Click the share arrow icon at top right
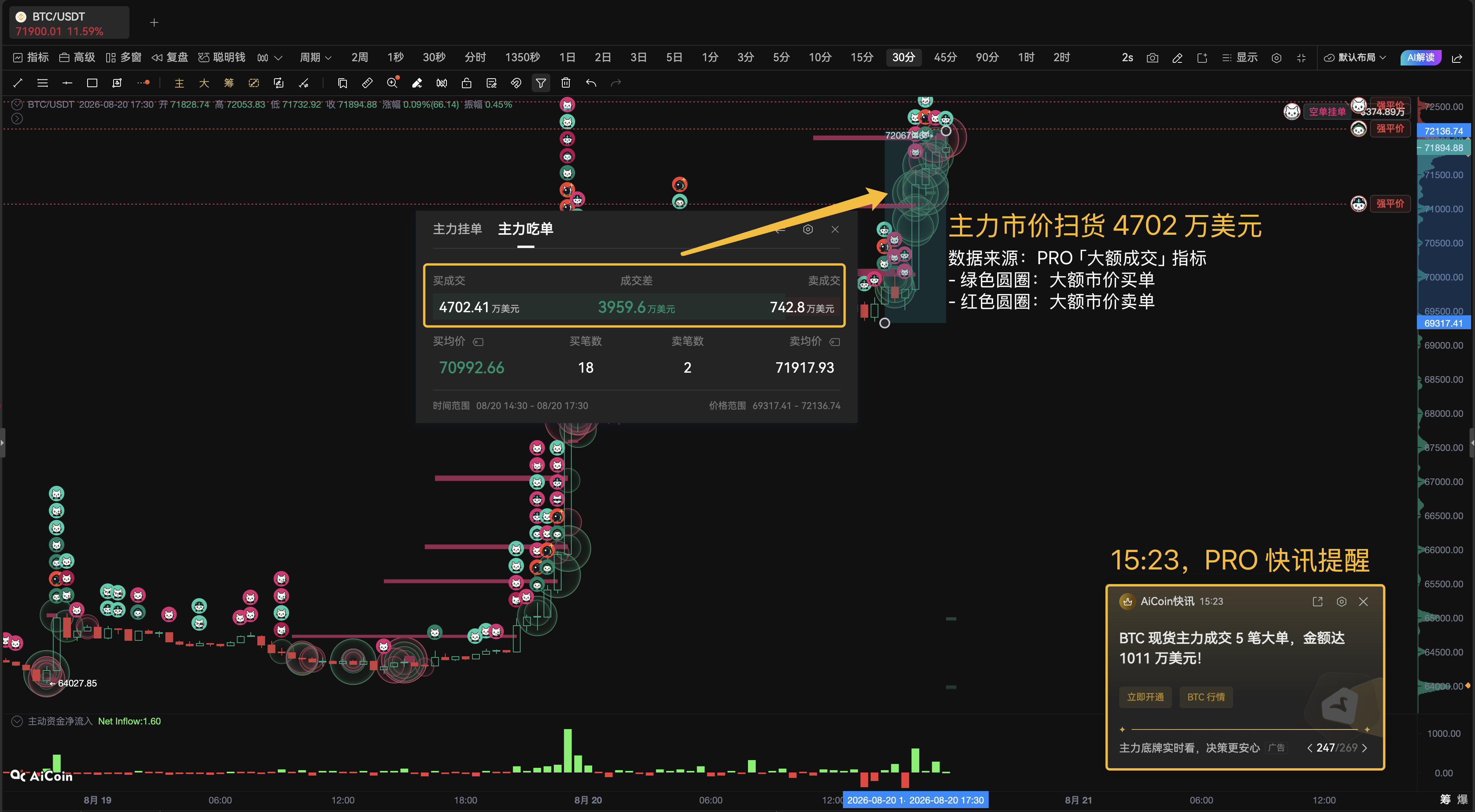The width and height of the screenshot is (1475, 812). coord(1457,58)
